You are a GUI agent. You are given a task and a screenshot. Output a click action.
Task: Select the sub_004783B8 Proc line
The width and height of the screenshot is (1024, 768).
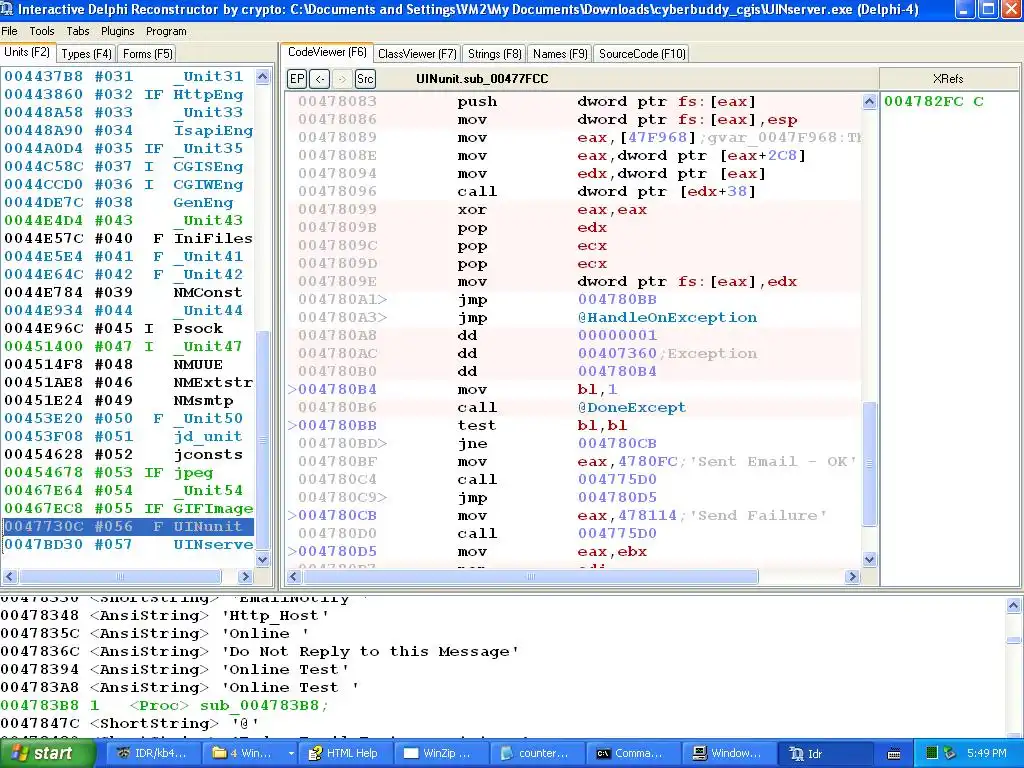tap(165, 705)
